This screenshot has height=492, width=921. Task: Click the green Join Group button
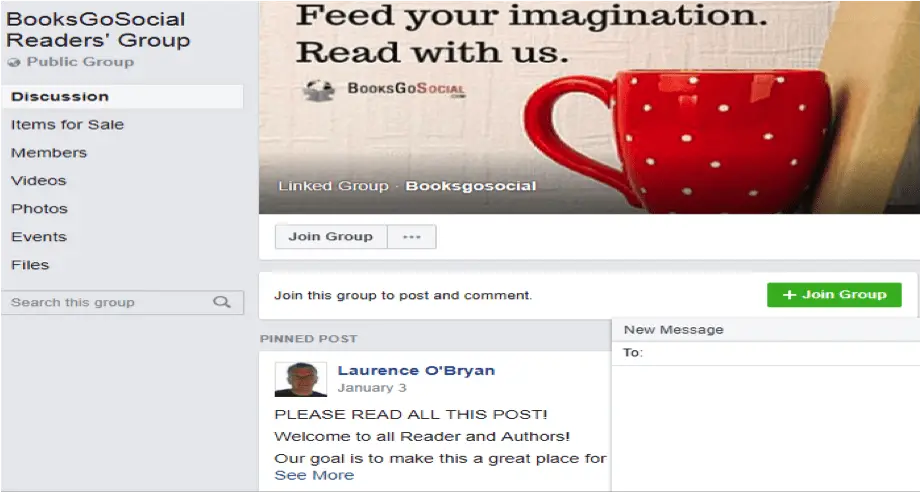tap(834, 295)
